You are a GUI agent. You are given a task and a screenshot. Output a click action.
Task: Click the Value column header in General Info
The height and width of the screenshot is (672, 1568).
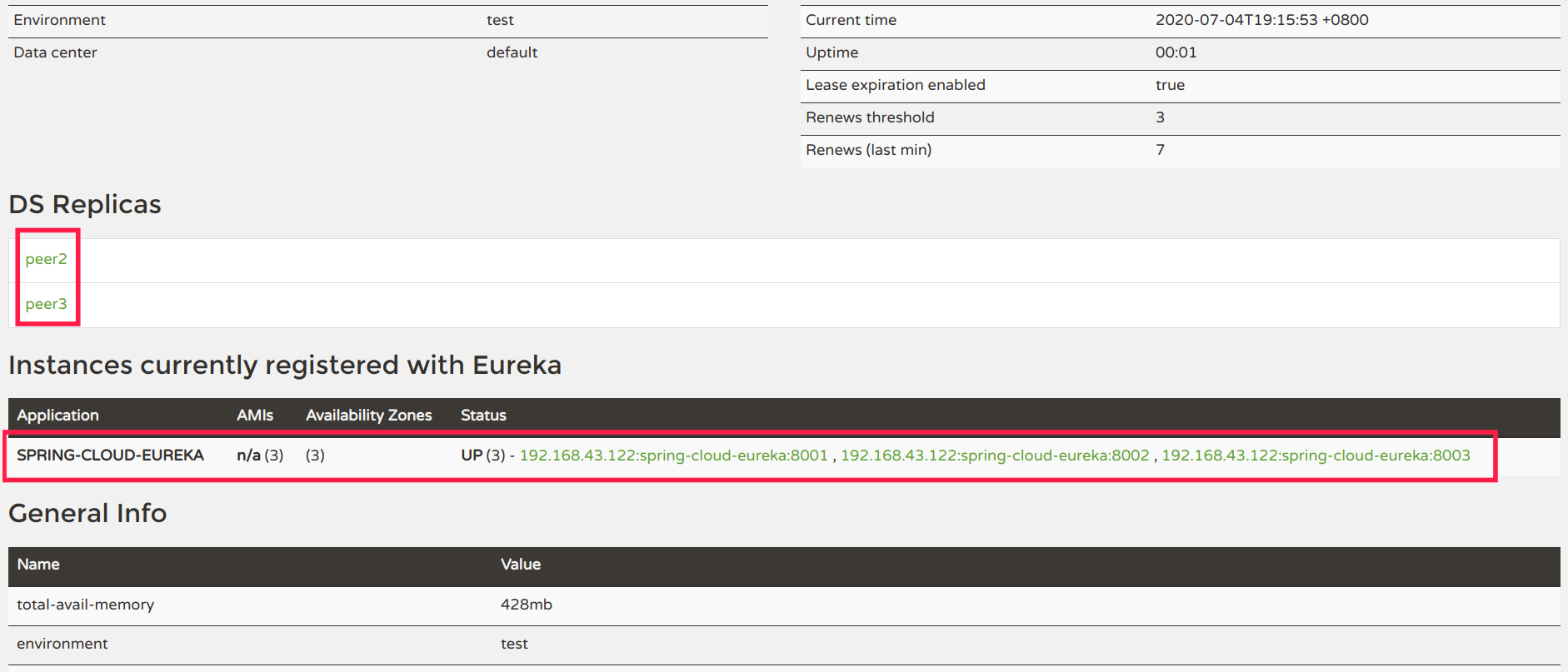(521, 565)
